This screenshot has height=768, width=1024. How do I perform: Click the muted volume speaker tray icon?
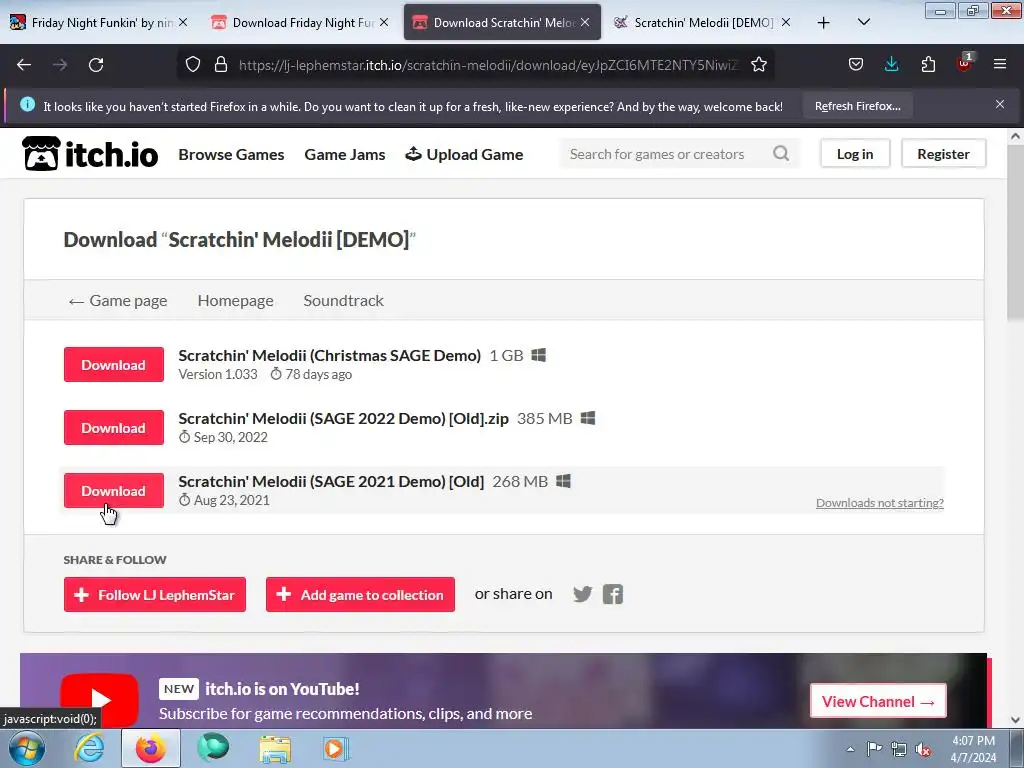(923, 749)
